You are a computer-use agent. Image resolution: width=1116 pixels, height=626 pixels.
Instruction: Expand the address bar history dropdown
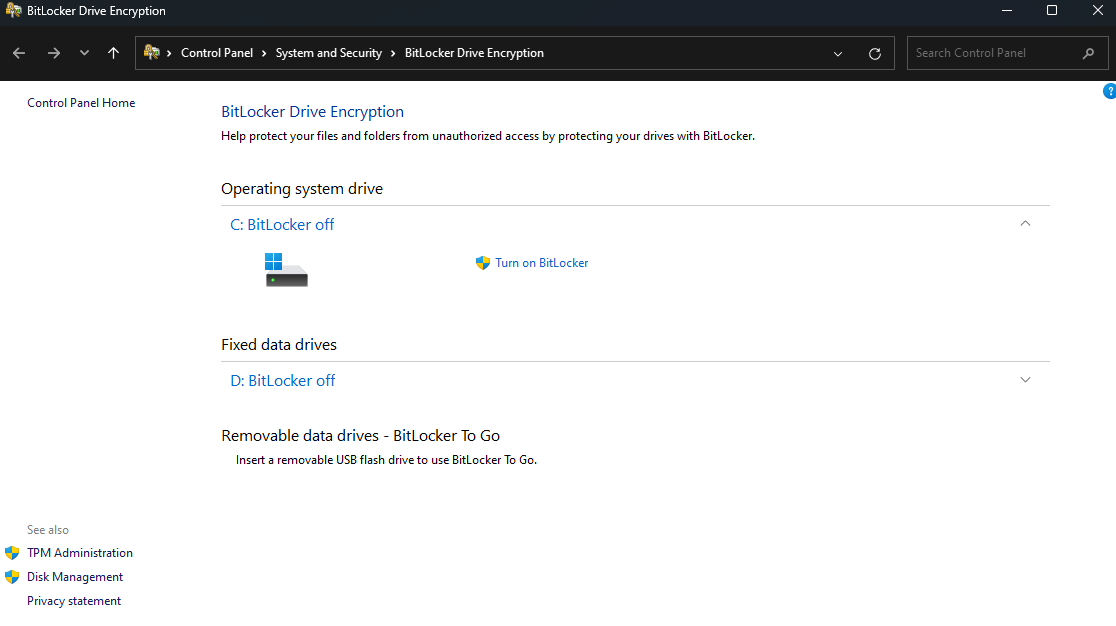click(838, 54)
